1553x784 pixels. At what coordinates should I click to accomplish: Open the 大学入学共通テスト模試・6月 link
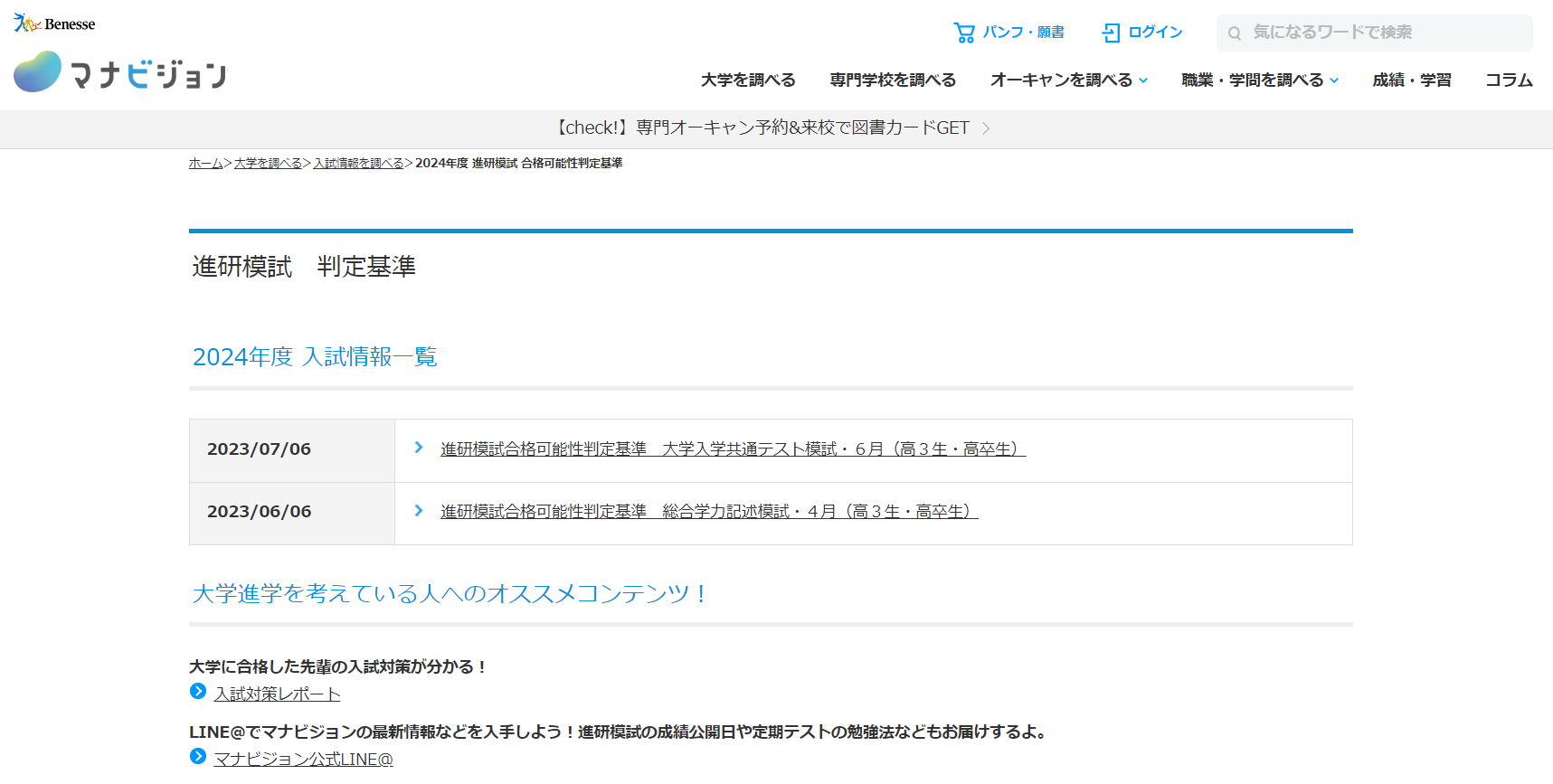tap(733, 449)
